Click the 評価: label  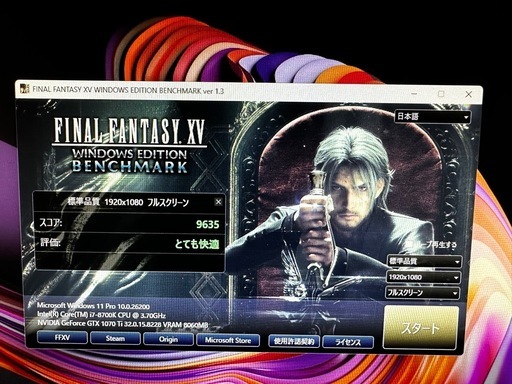50,242
